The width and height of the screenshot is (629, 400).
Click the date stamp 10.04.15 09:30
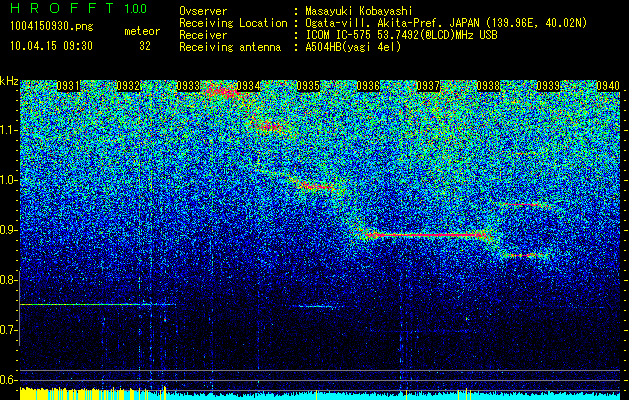coord(51,46)
